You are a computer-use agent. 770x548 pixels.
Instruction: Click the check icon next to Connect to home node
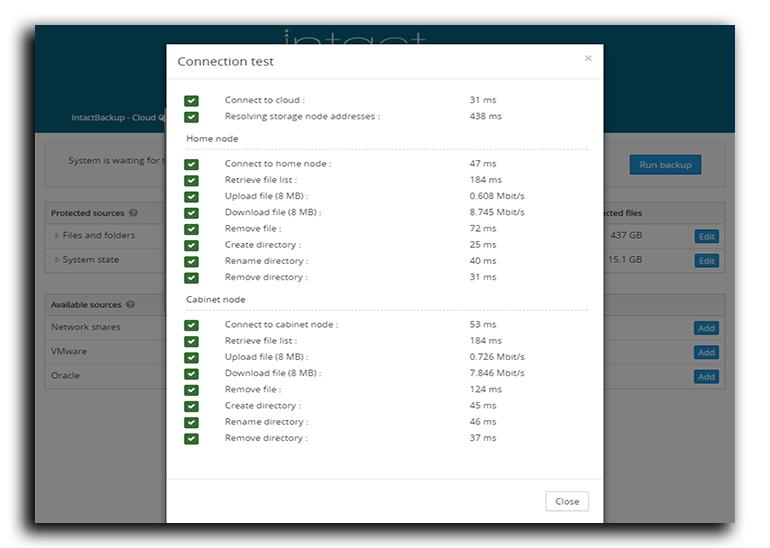(x=191, y=164)
